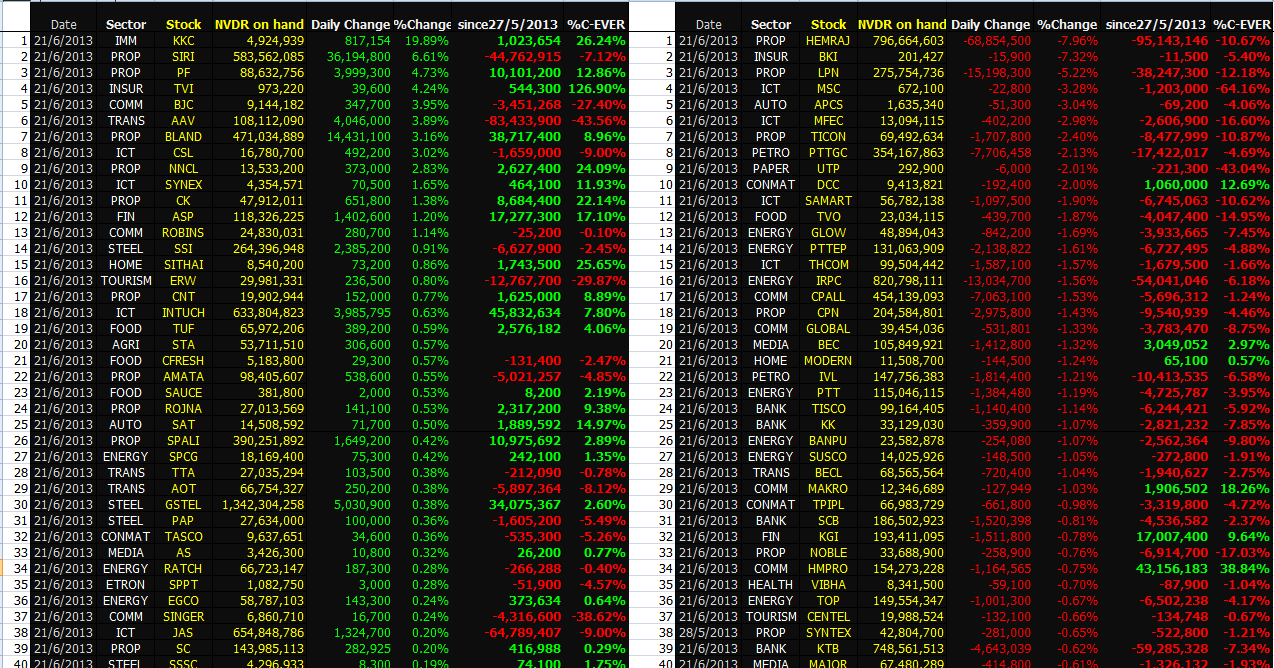The image size is (1274, 668).
Task: Click the PTTEP stock cell
Action: (x=828, y=249)
